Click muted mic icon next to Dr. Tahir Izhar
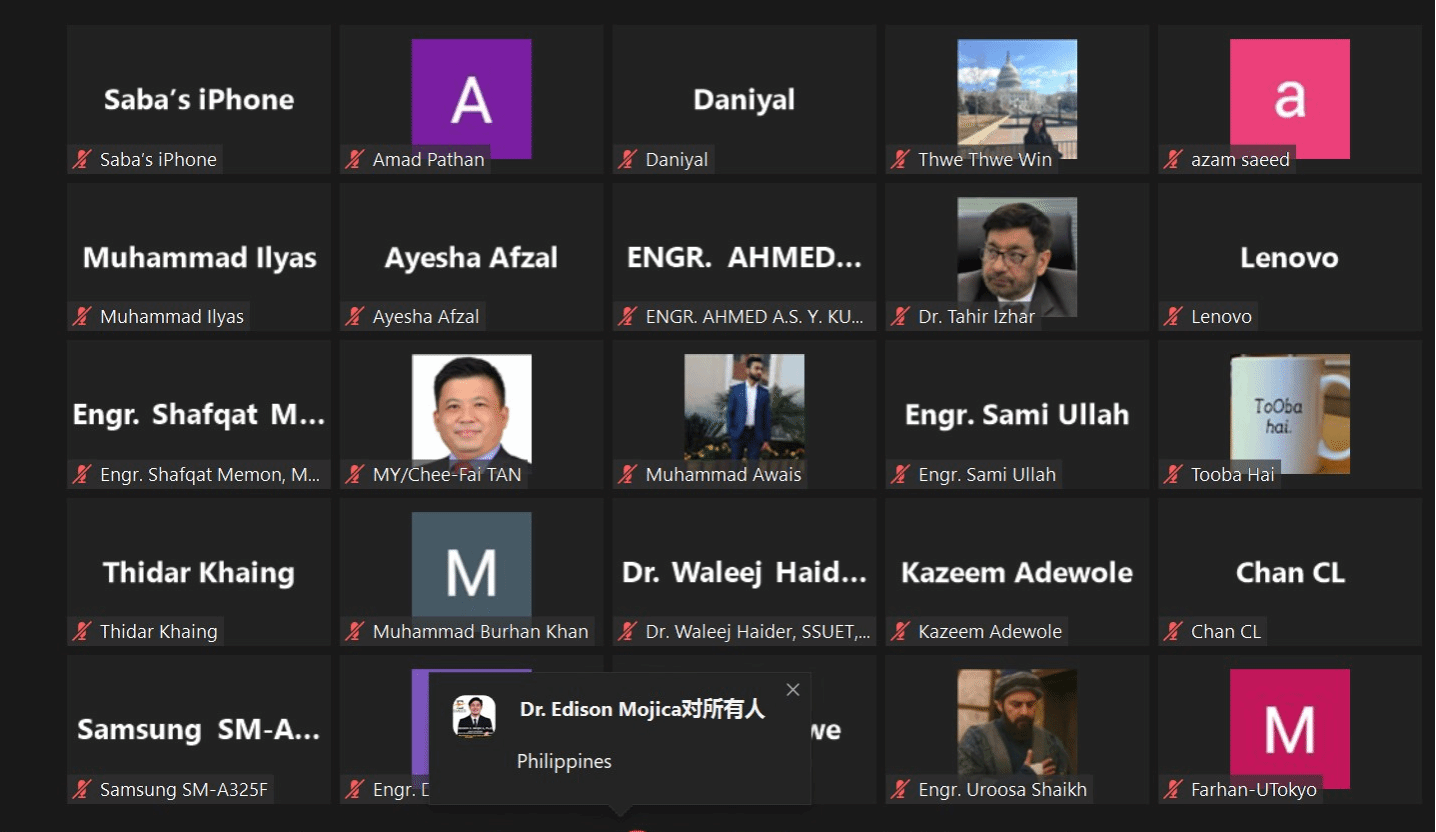 (900, 316)
